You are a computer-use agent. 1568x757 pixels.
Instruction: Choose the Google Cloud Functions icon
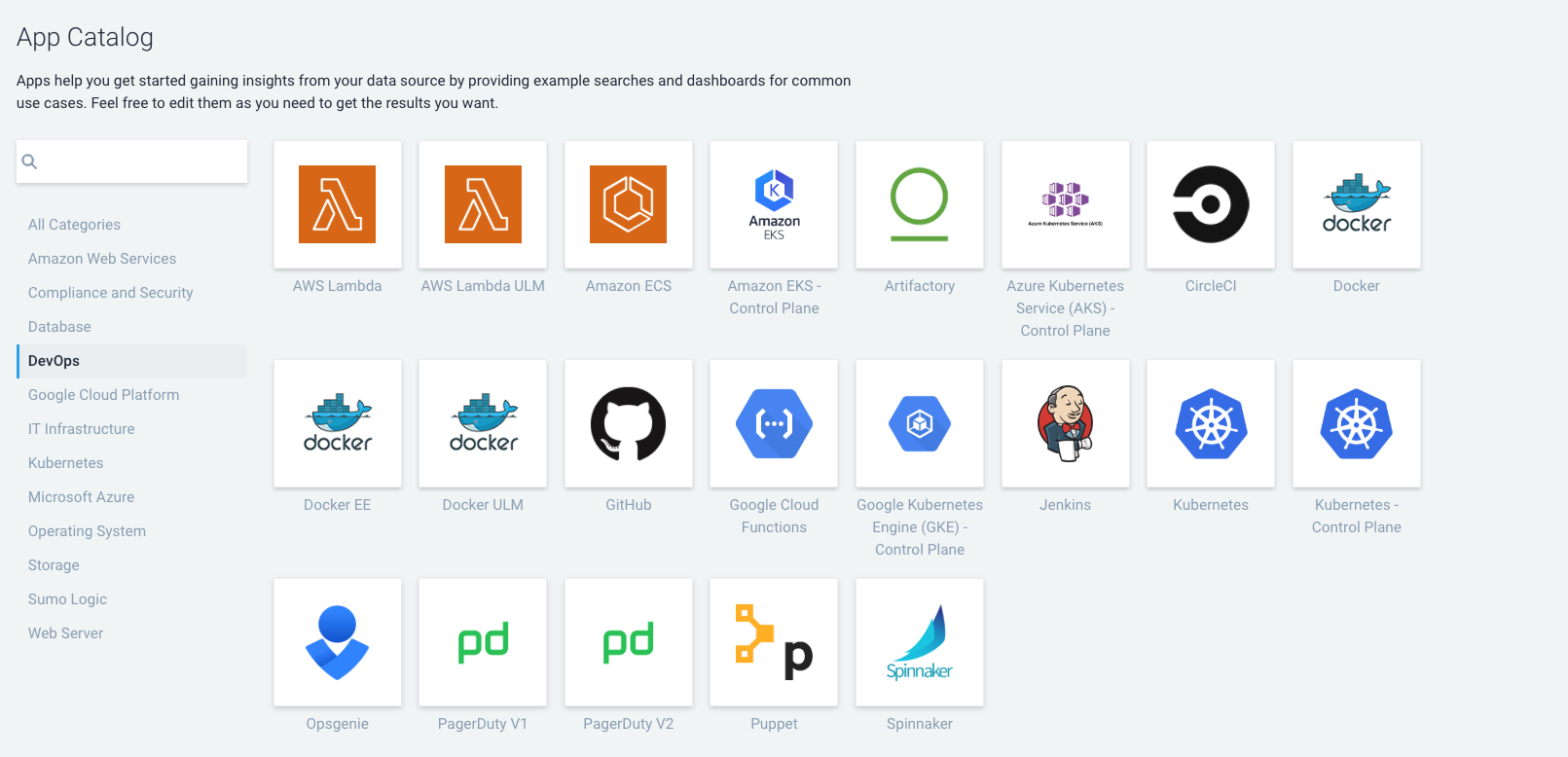pos(774,423)
